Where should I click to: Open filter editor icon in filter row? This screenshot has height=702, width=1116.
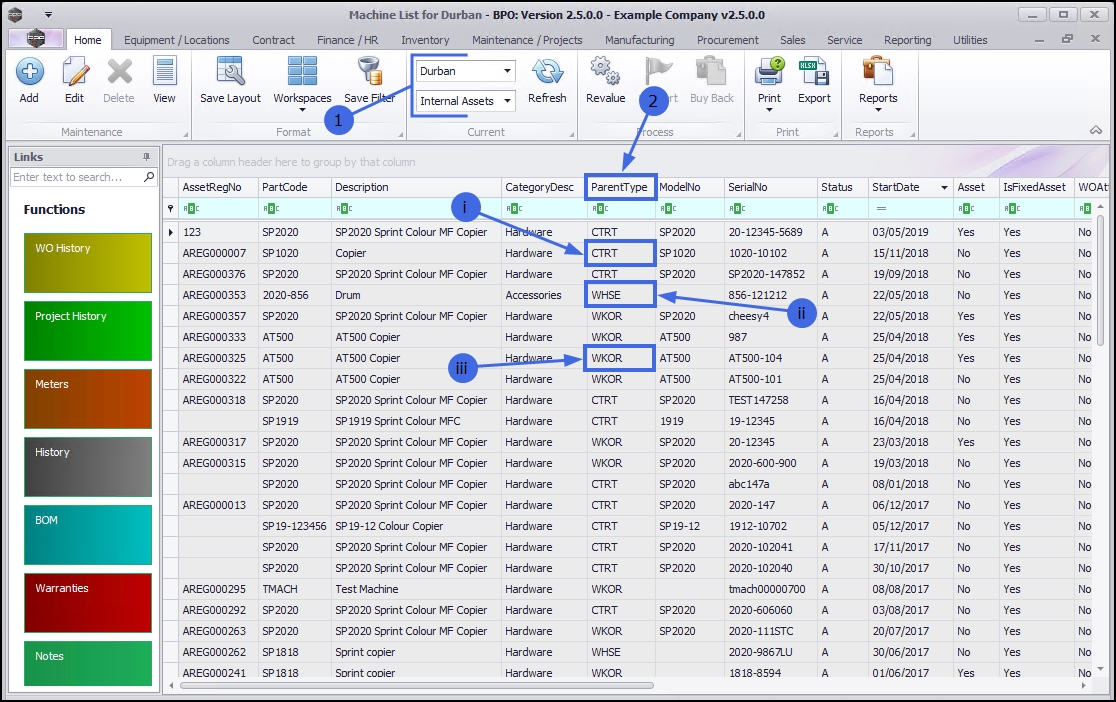coord(170,209)
